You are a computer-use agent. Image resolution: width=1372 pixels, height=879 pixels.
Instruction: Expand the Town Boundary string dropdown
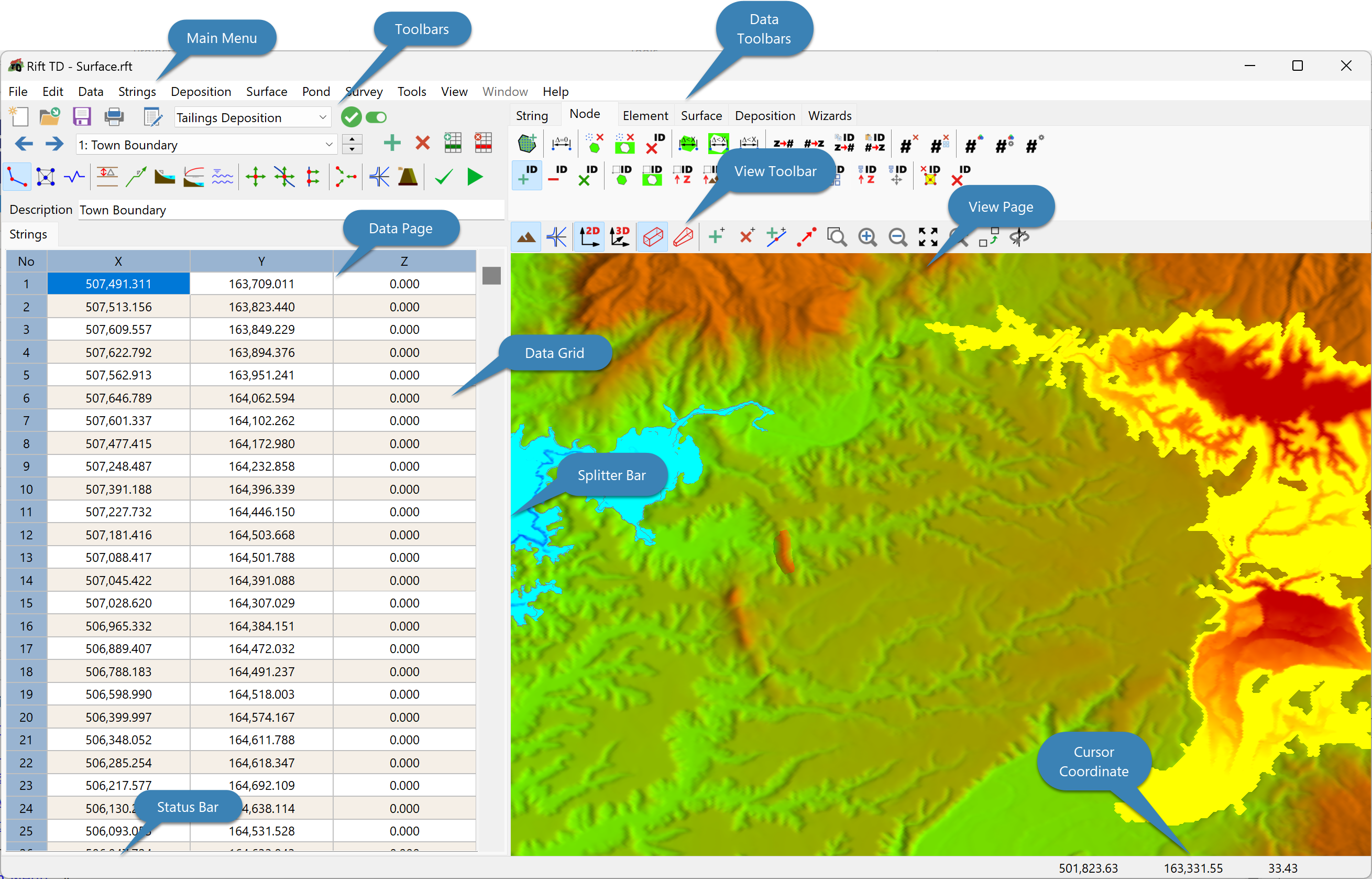click(328, 145)
